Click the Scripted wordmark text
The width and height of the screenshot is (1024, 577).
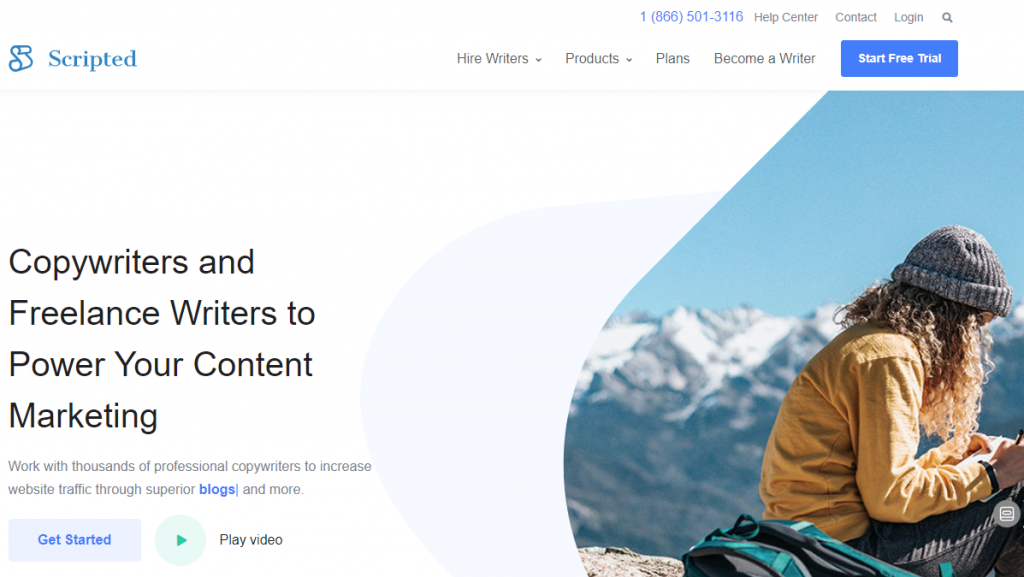point(92,59)
